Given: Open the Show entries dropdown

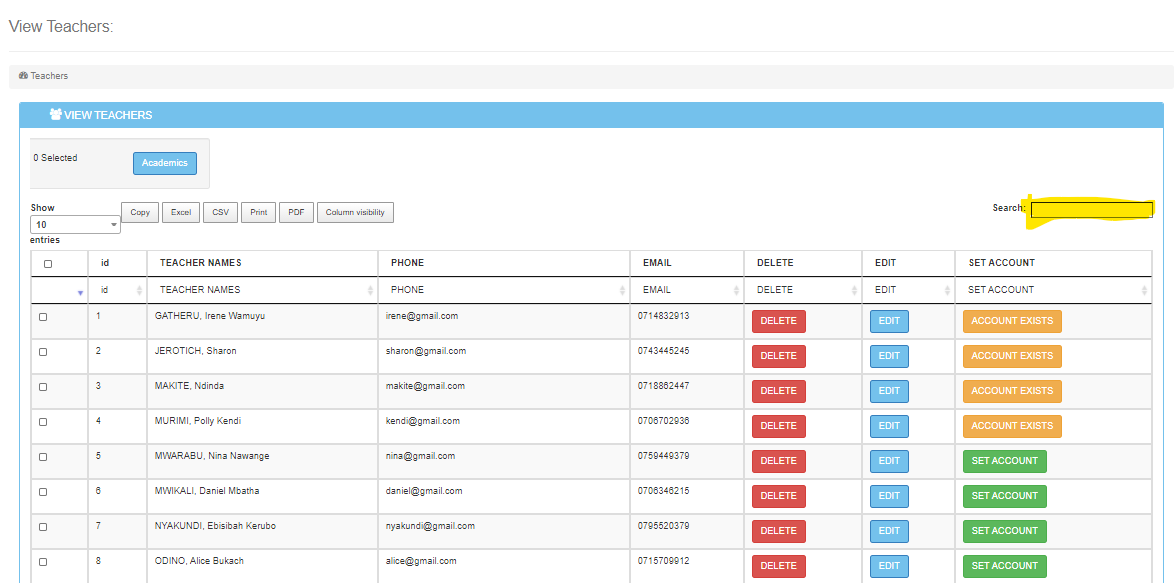Looking at the screenshot, I should click(75, 225).
